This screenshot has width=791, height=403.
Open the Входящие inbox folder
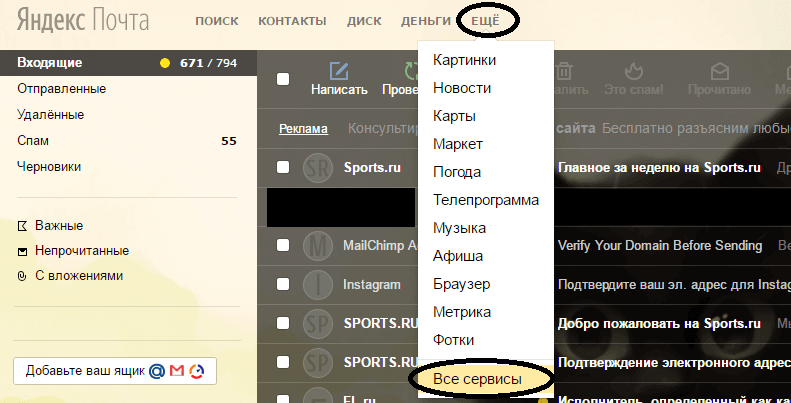[128, 63]
